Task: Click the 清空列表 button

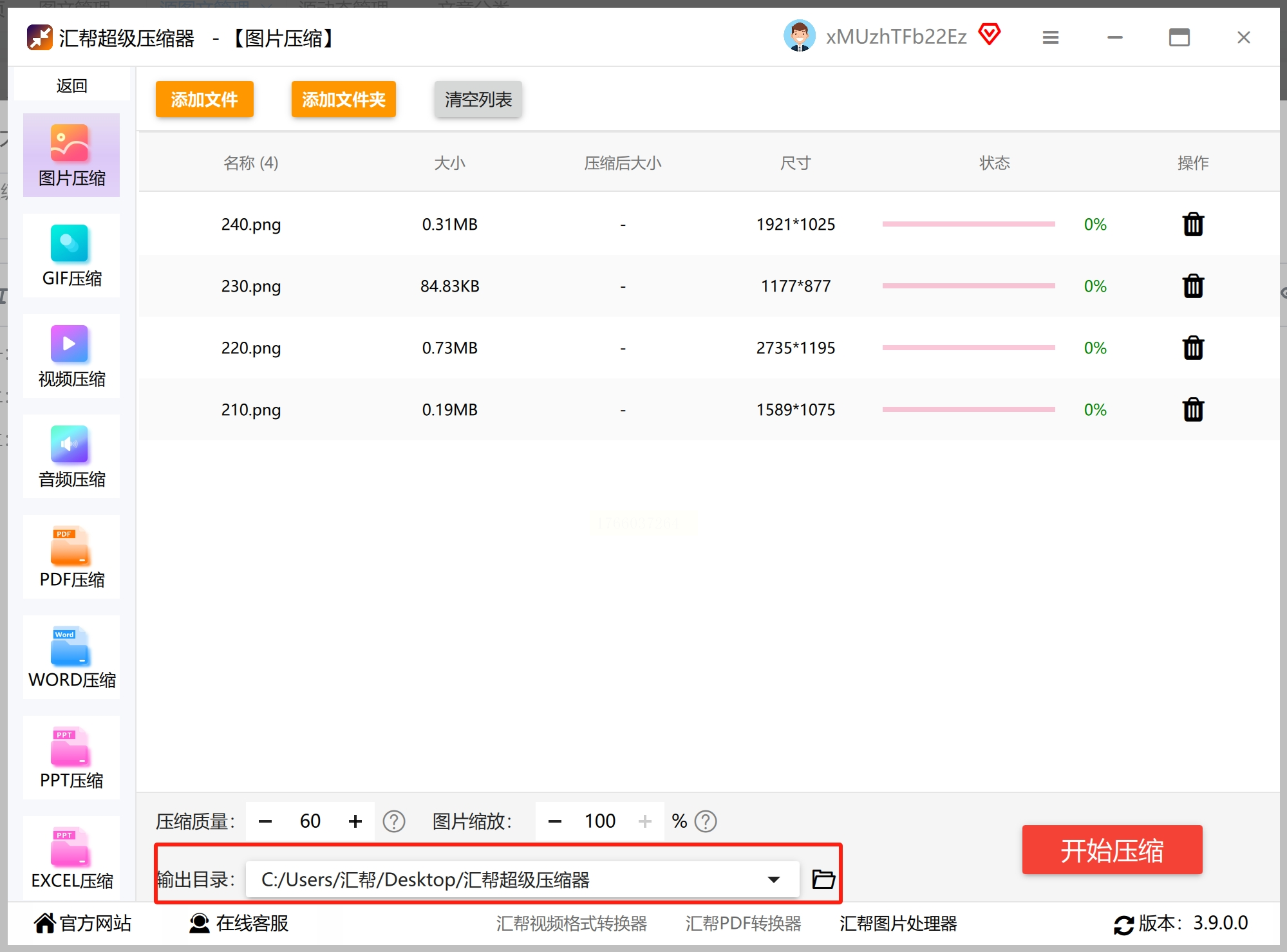Action: click(x=478, y=99)
